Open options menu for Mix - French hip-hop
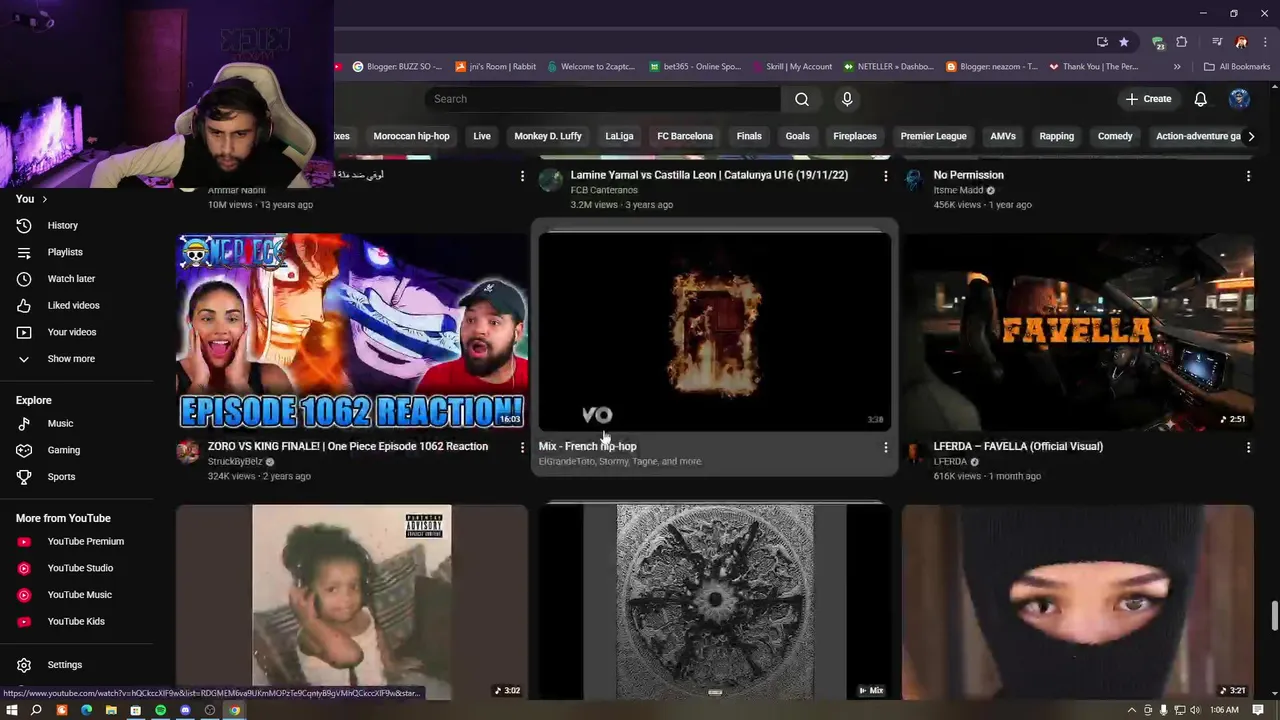This screenshot has width=1280, height=720. point(885,447)
